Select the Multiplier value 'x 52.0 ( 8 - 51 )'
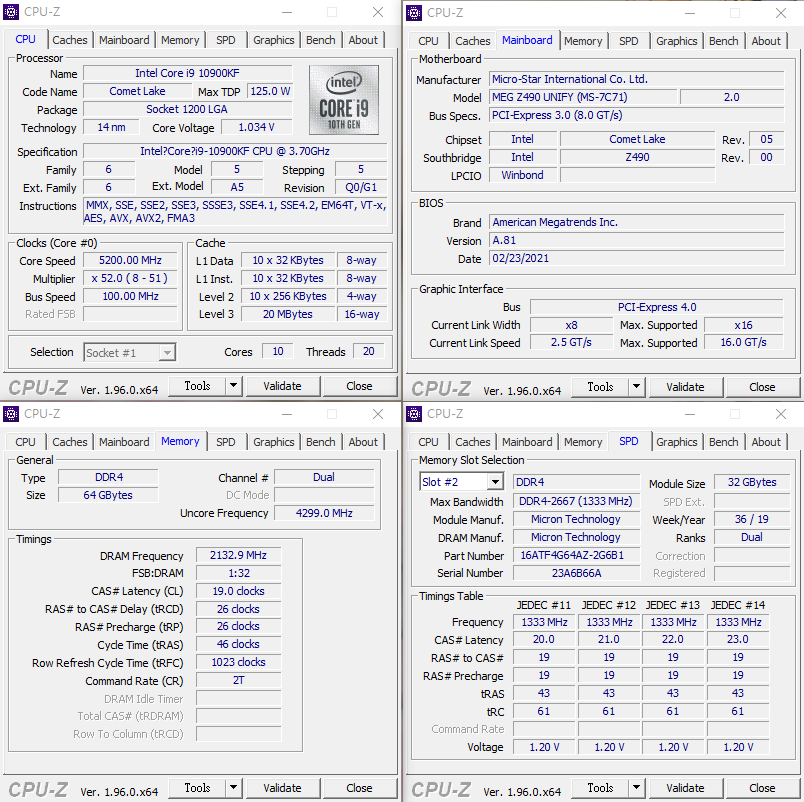 (x=130, y=278)
